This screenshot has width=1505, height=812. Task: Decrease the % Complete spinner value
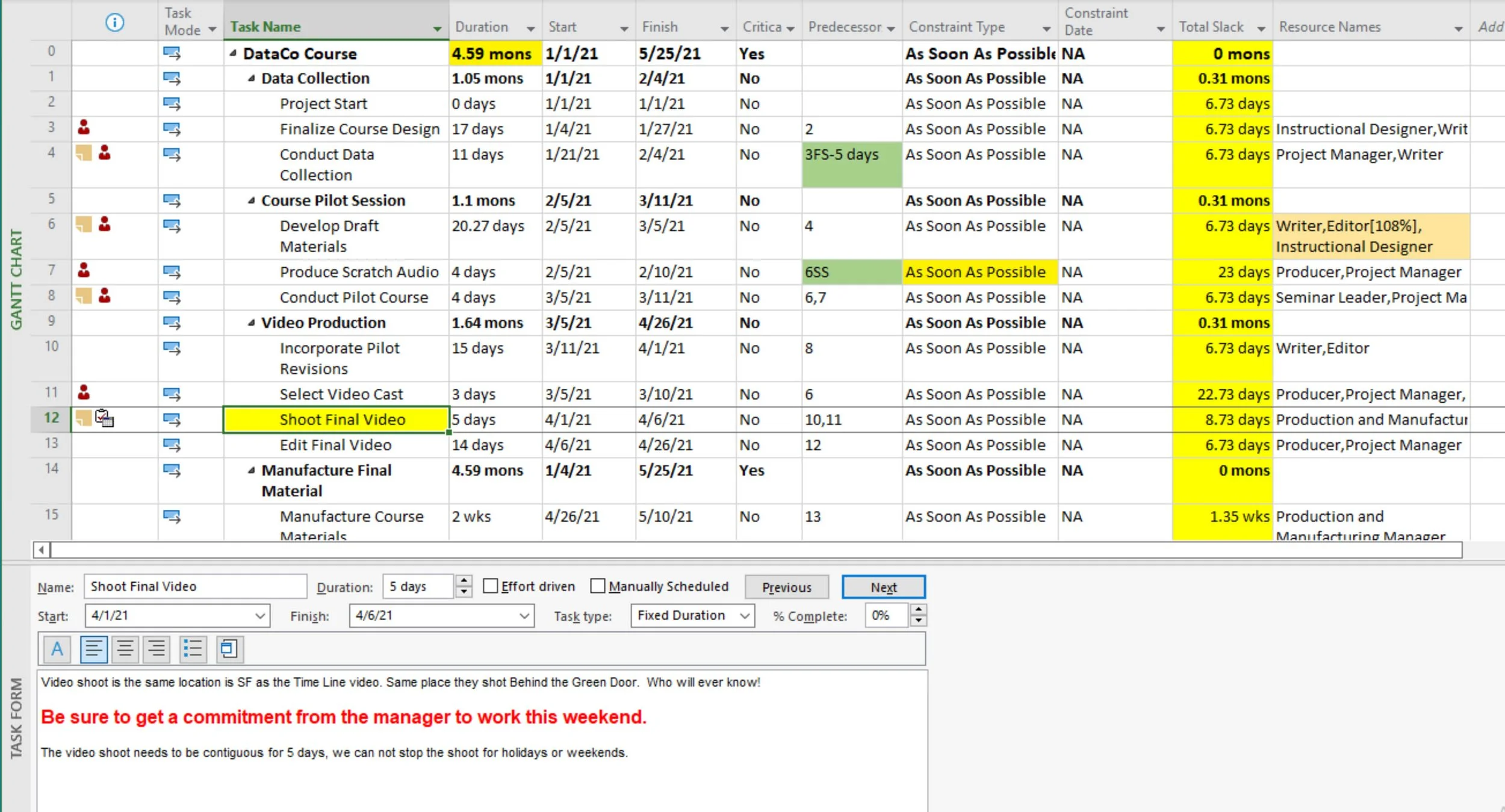click(x=918, y=621)
